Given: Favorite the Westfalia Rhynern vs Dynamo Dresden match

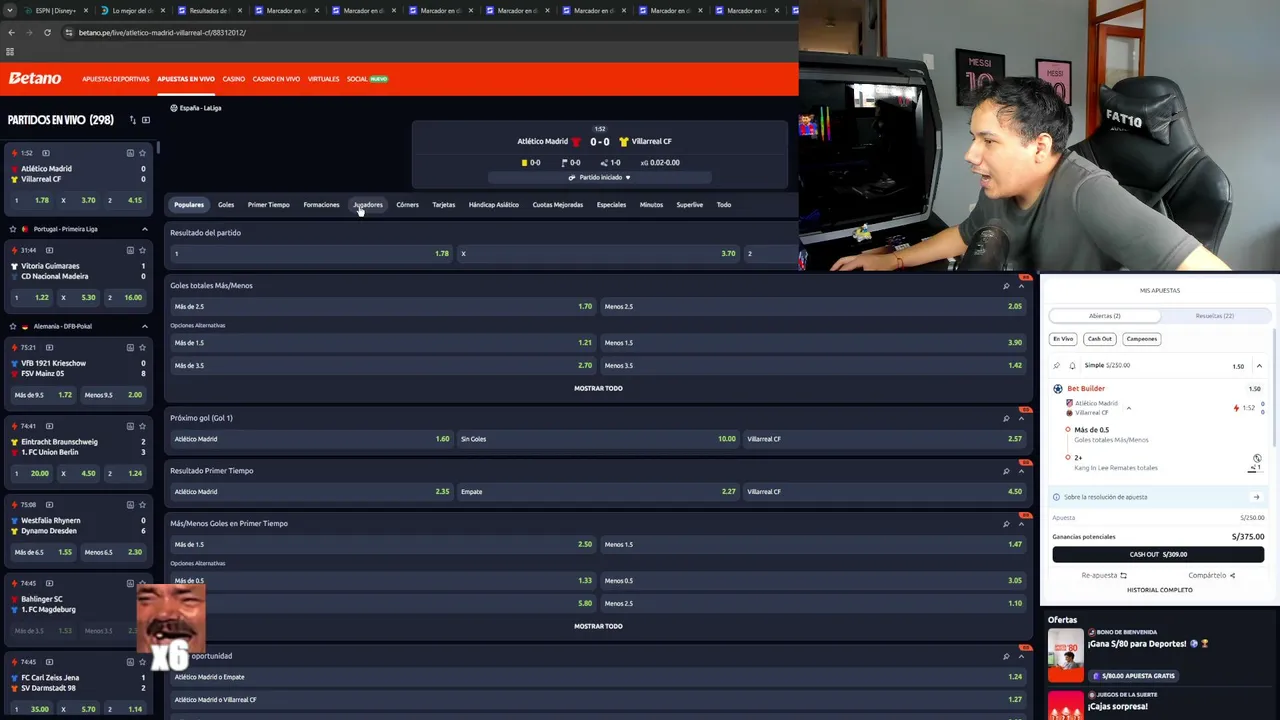Looking at the screenshot, I should coord(142,505).
